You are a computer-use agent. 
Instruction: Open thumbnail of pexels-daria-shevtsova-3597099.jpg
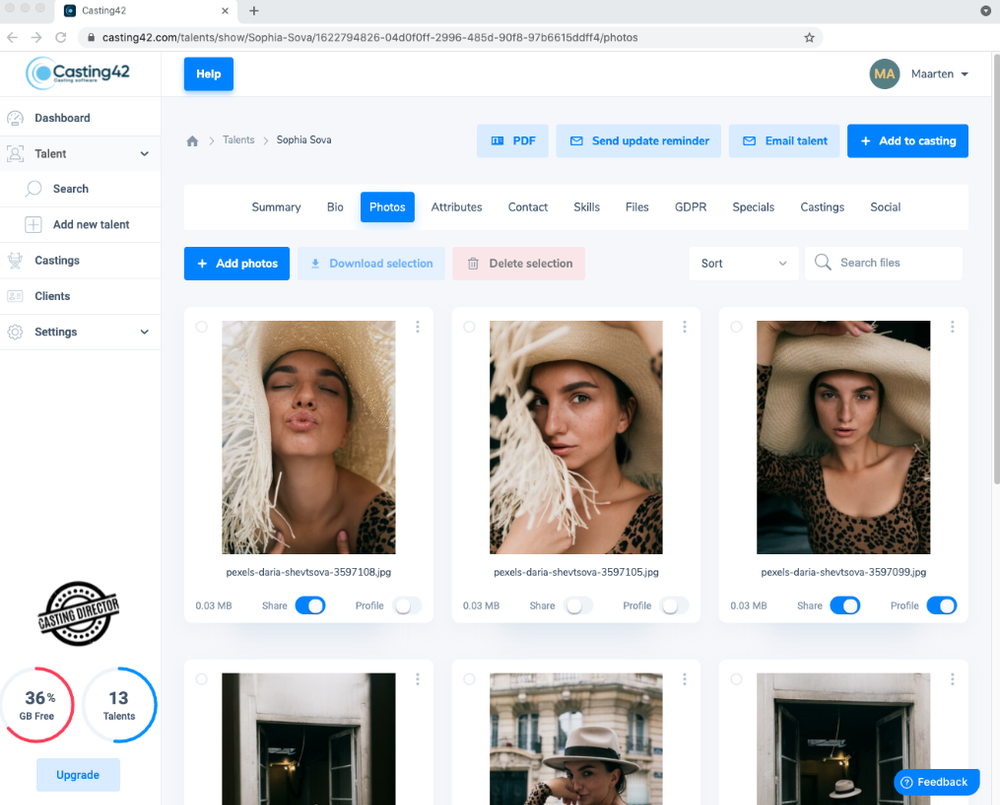coord(843,438)
